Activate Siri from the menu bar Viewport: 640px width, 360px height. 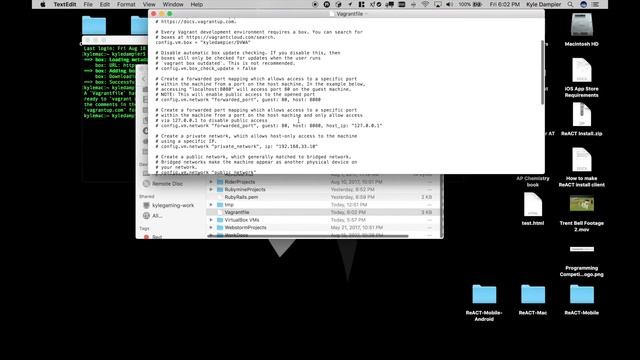pyautogui.click(x=583, y=4)
